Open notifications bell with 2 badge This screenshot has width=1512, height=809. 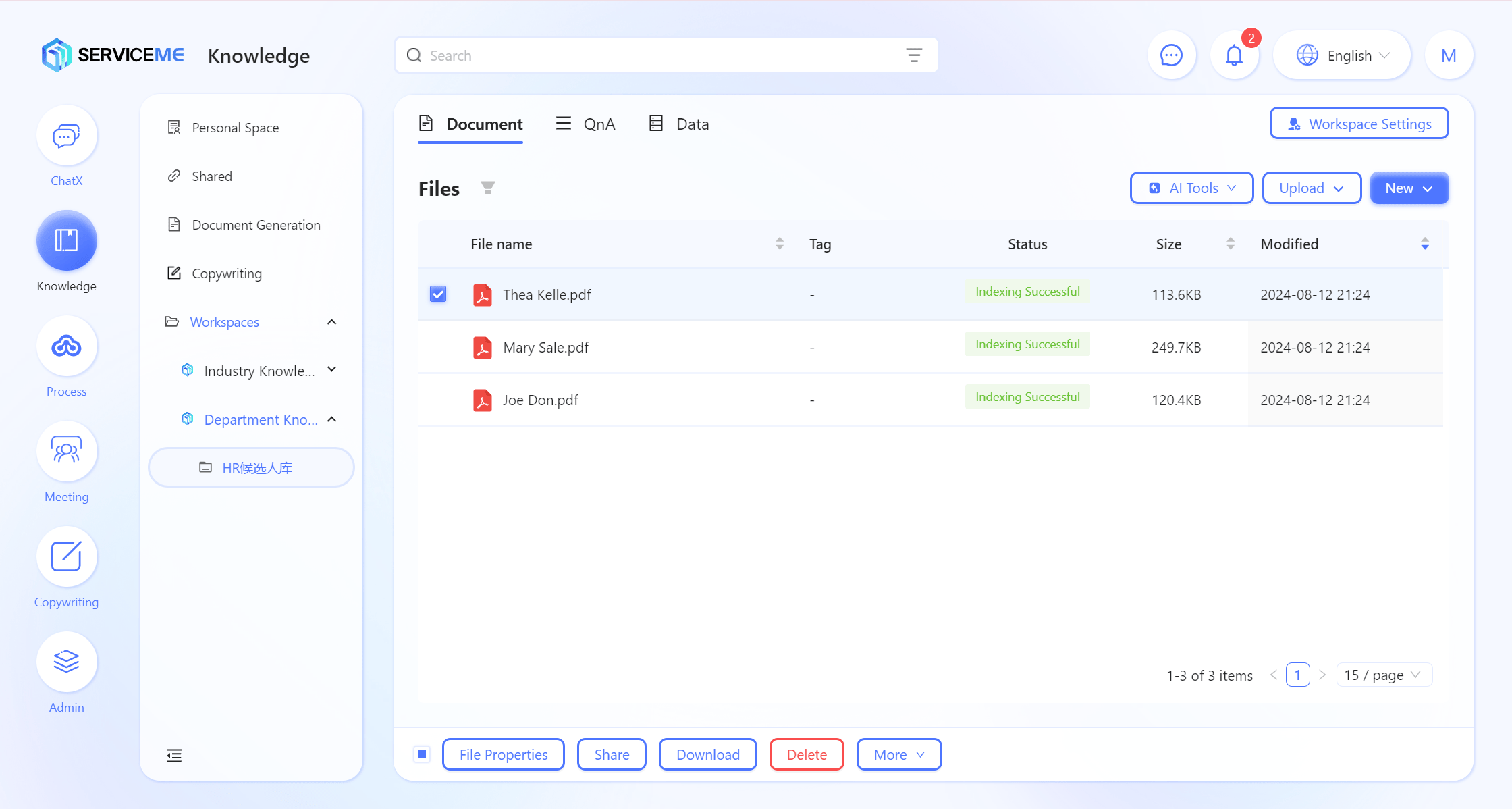tap(1234, 55)
